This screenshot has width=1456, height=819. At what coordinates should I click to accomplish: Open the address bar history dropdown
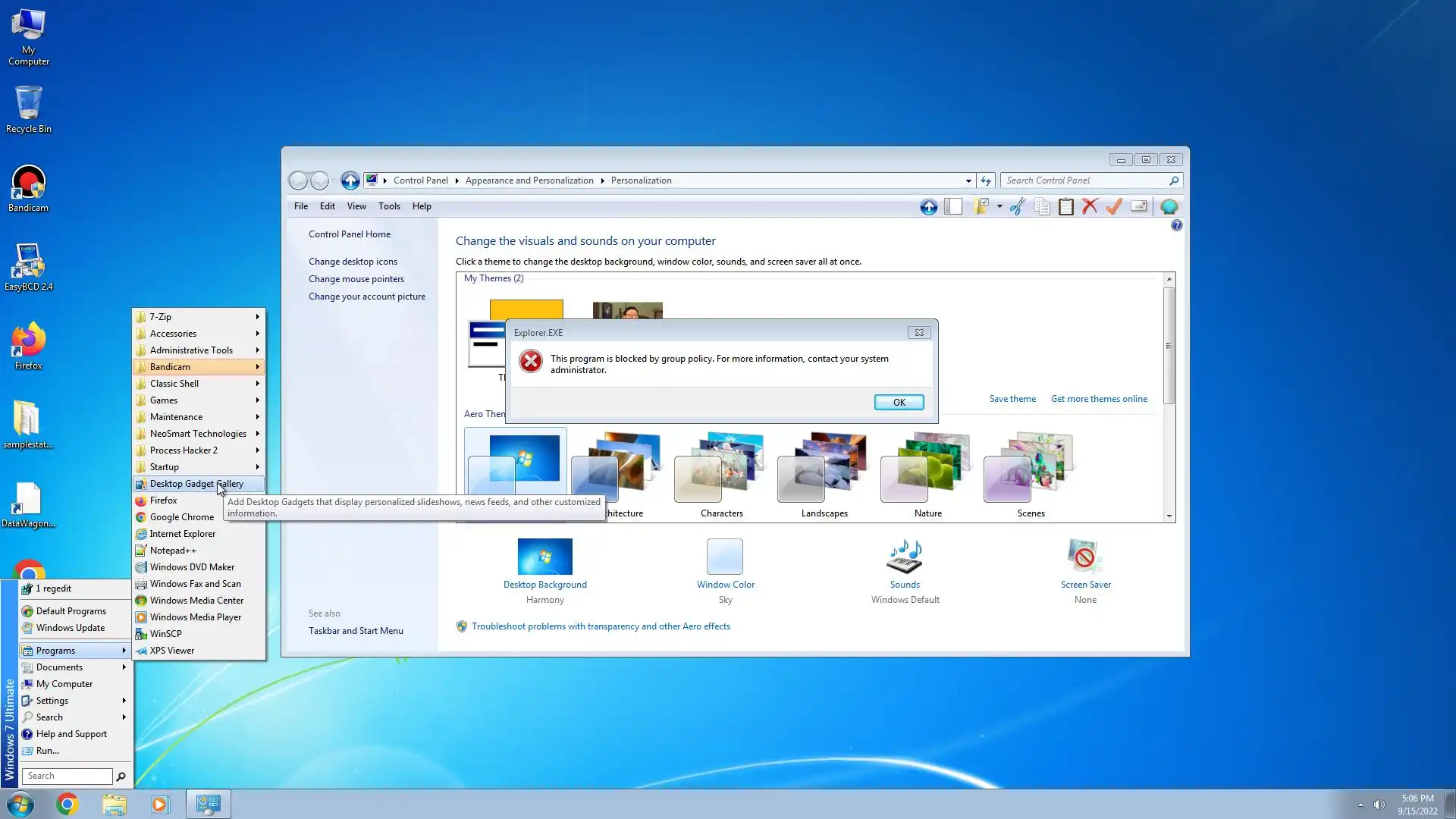pyautogui.click(x=968, y=180)
